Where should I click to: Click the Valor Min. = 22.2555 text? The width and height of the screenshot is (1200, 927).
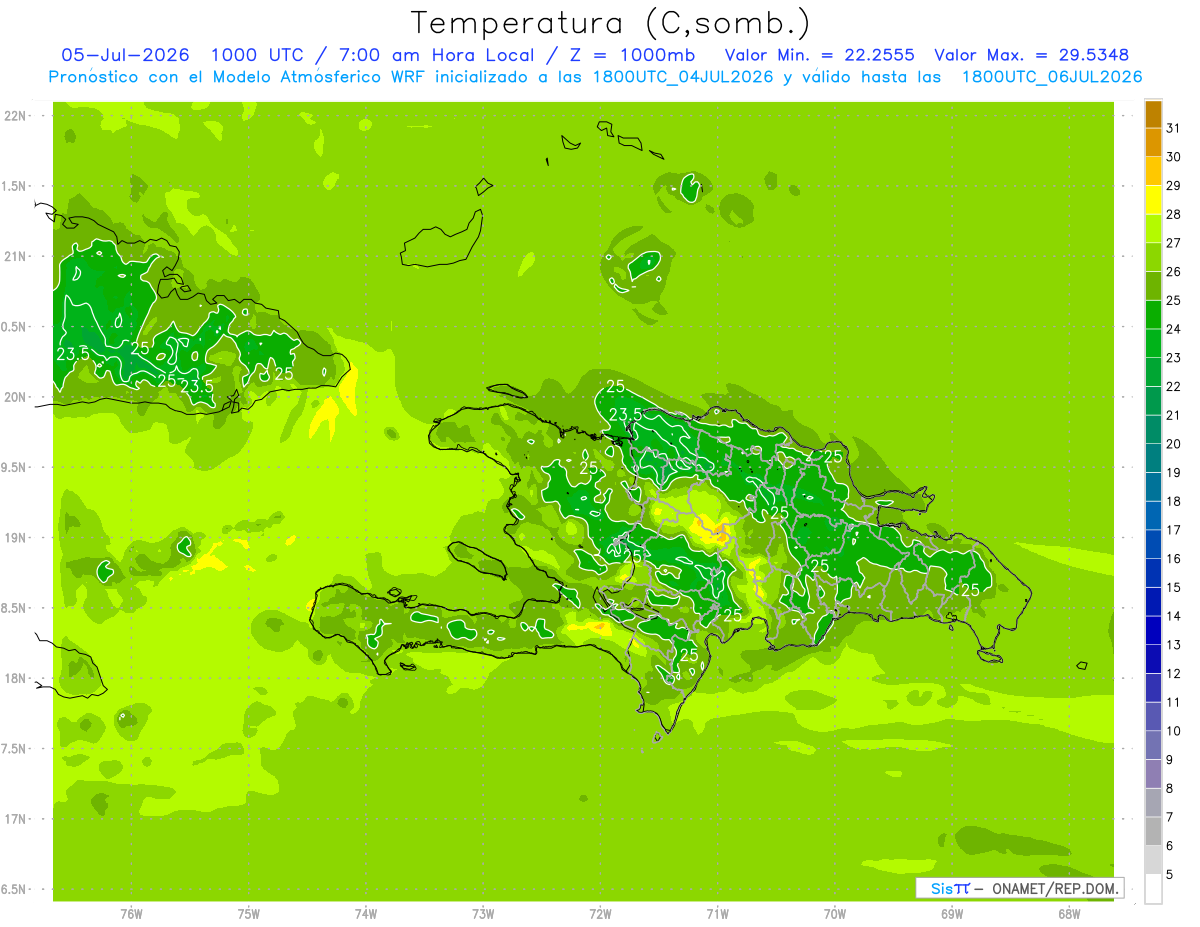click(819, 55)
